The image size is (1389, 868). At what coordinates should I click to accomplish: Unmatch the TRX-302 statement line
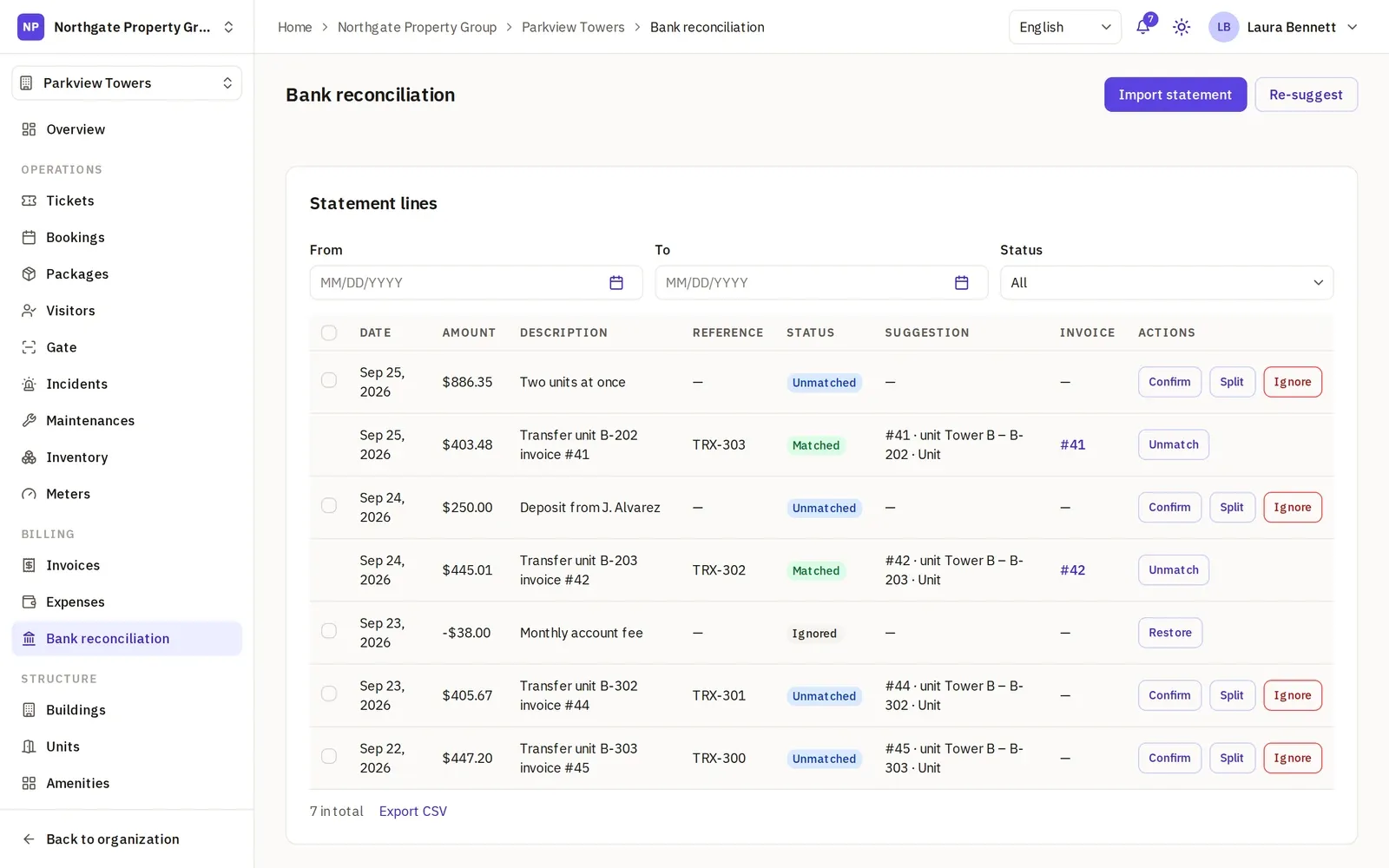coord(1174,570)
